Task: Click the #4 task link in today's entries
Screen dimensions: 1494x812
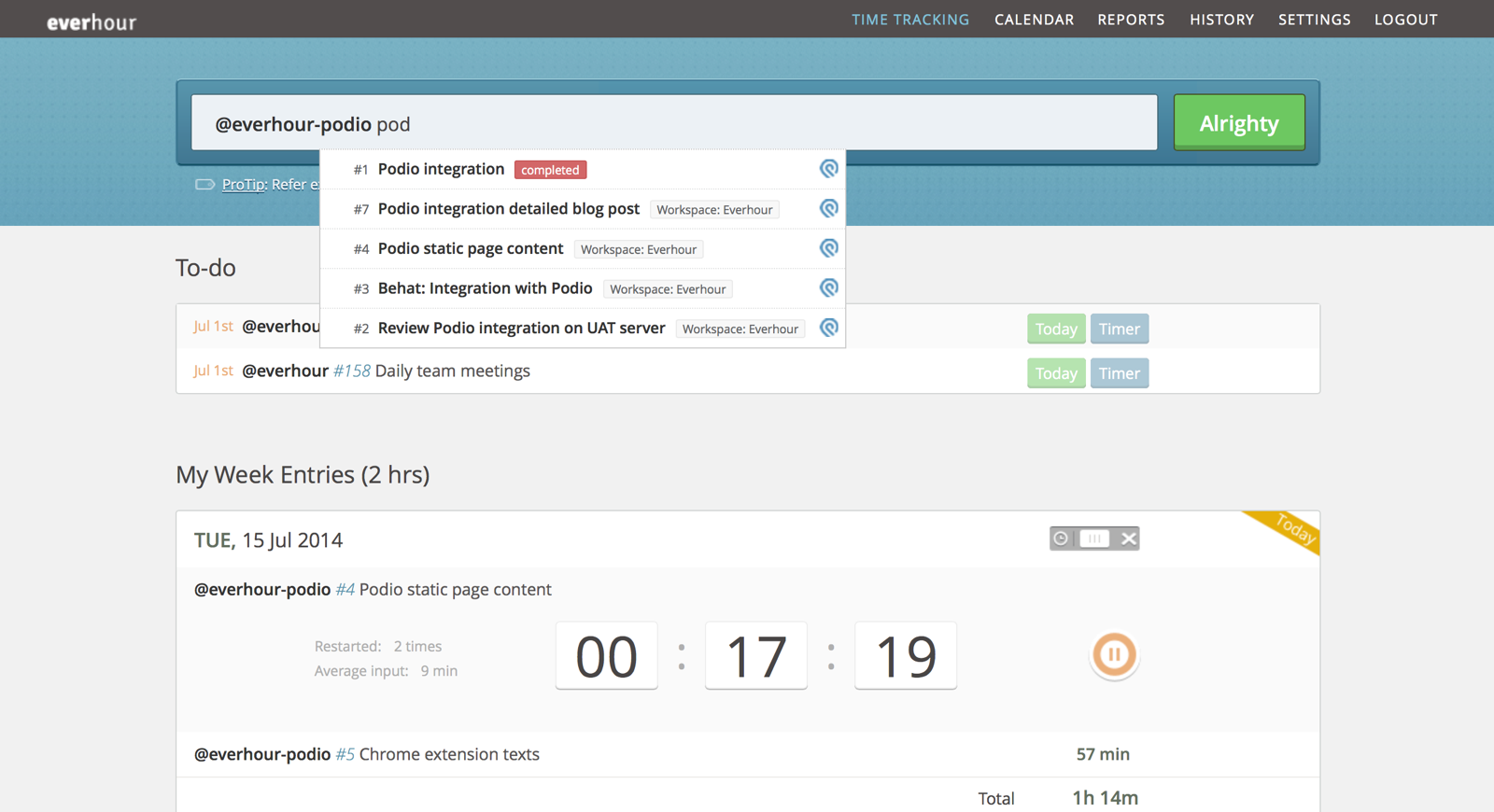Action: pyautogui.click(x=345, y=589)
